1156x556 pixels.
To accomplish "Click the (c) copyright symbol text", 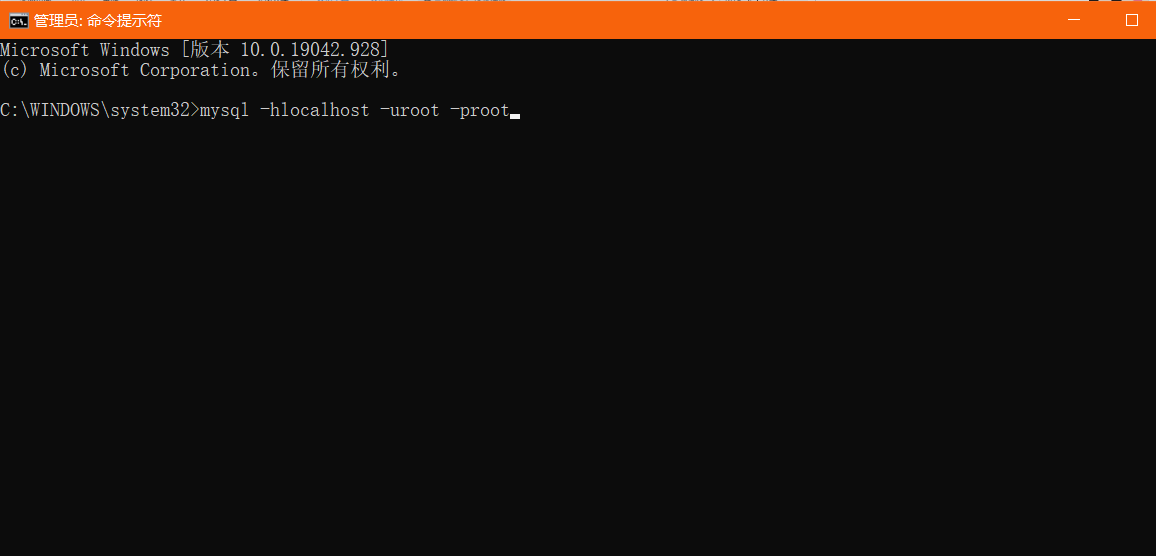I will click(x=15, y=70).
